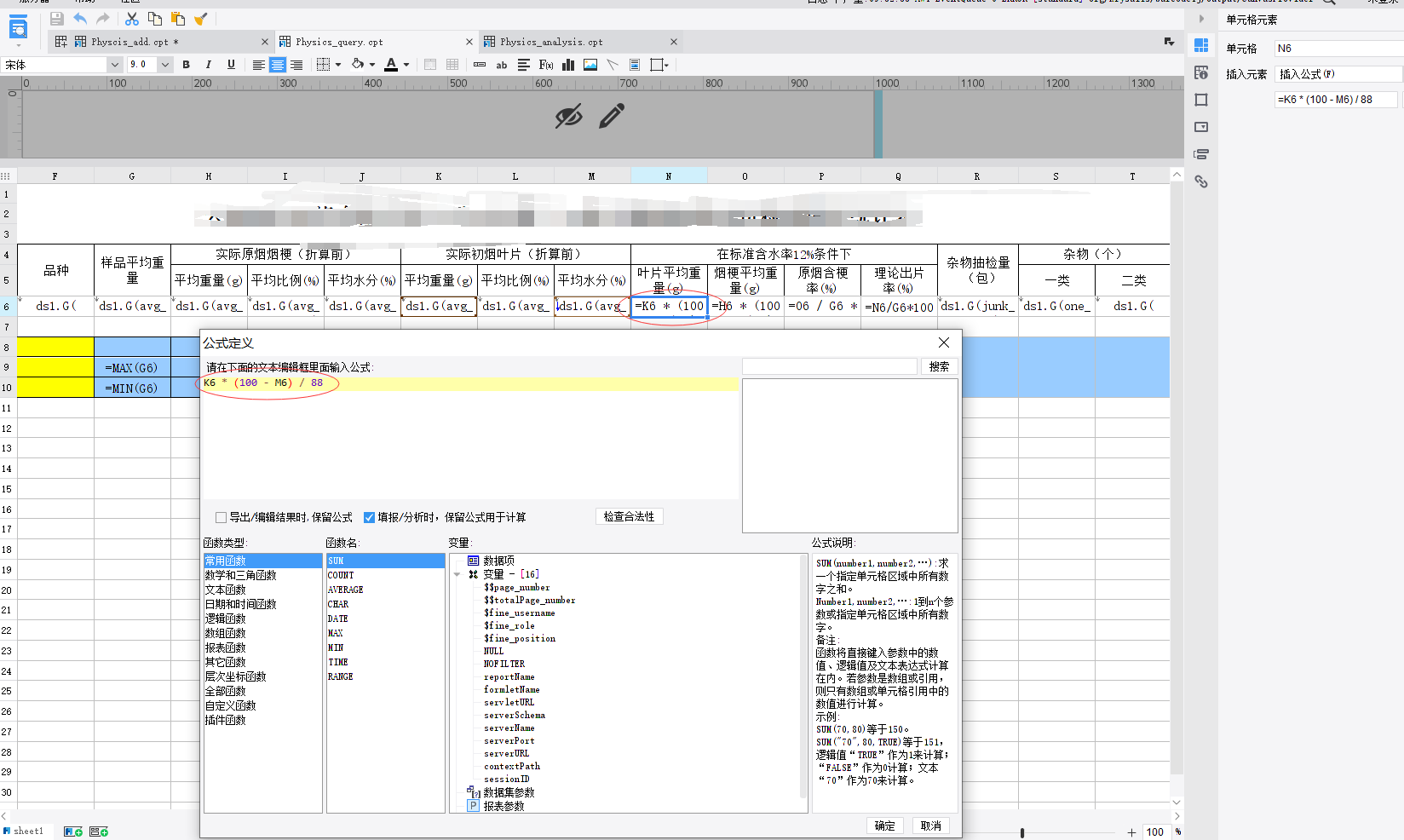Screen dimensions: 1404x840
Task: Open the fill color bucket dropdown arrow
Action: tap(372, 65)
